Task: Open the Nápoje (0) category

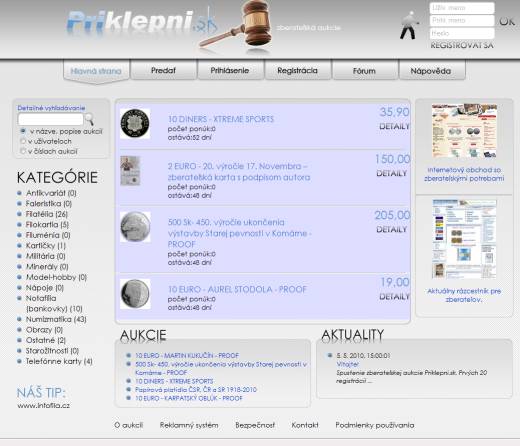Action: tap(45, 288)
